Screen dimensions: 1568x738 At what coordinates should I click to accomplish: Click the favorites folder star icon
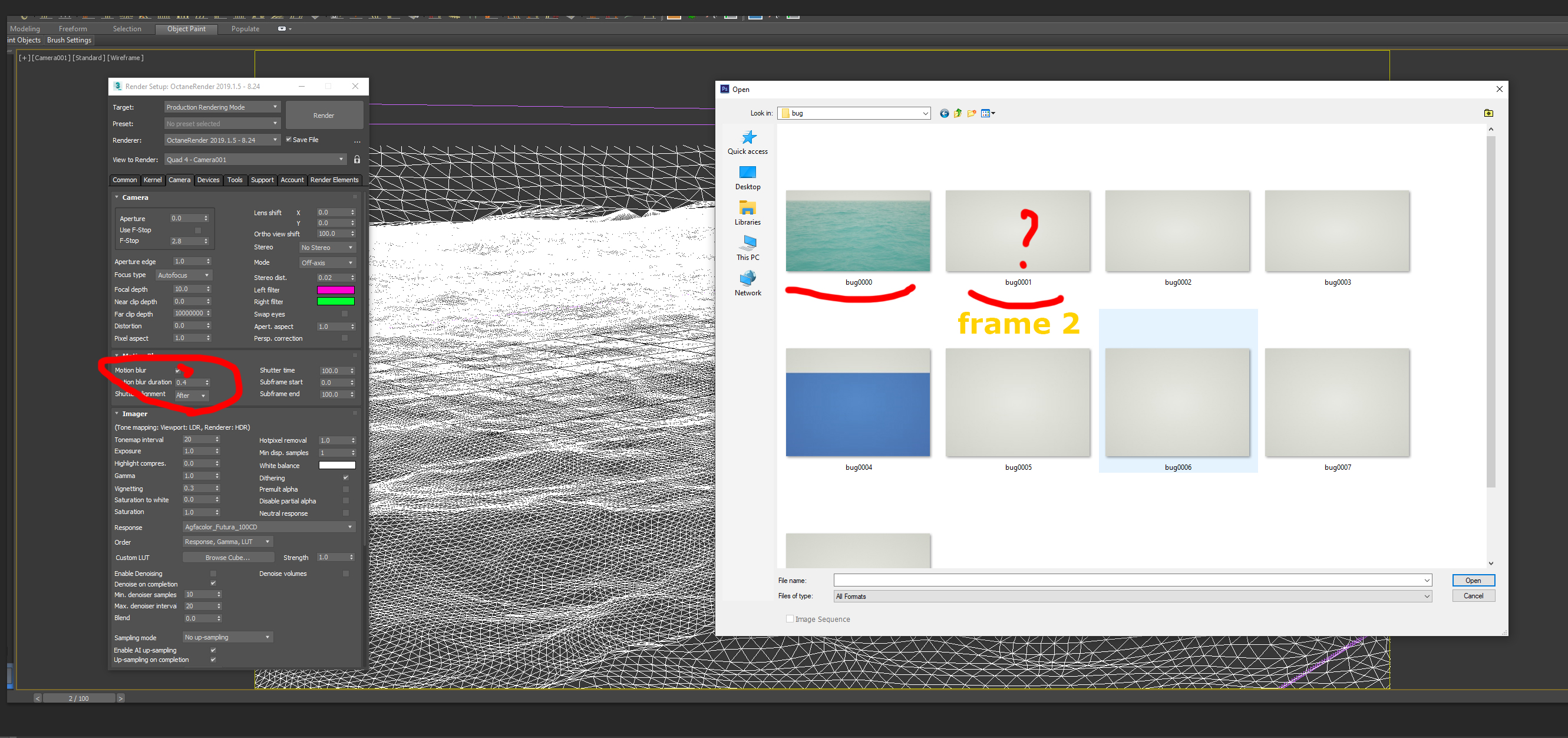[x=1488, y=113]
